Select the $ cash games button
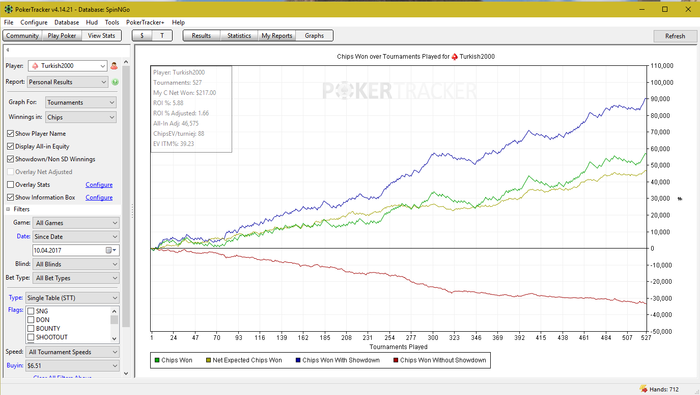700x395 pixels. (x=142, y=36)
